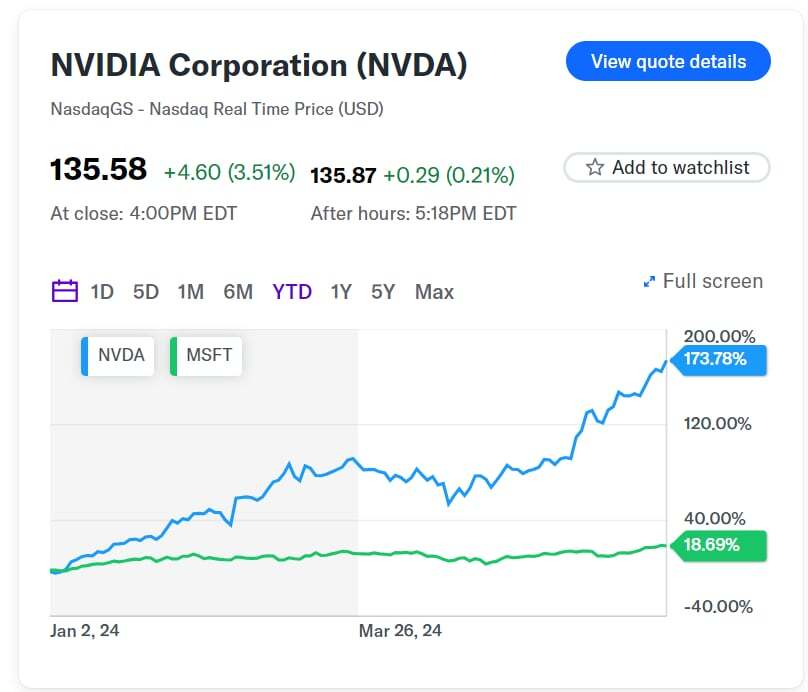Click the star icon to add to watchlist

point(595,168)
